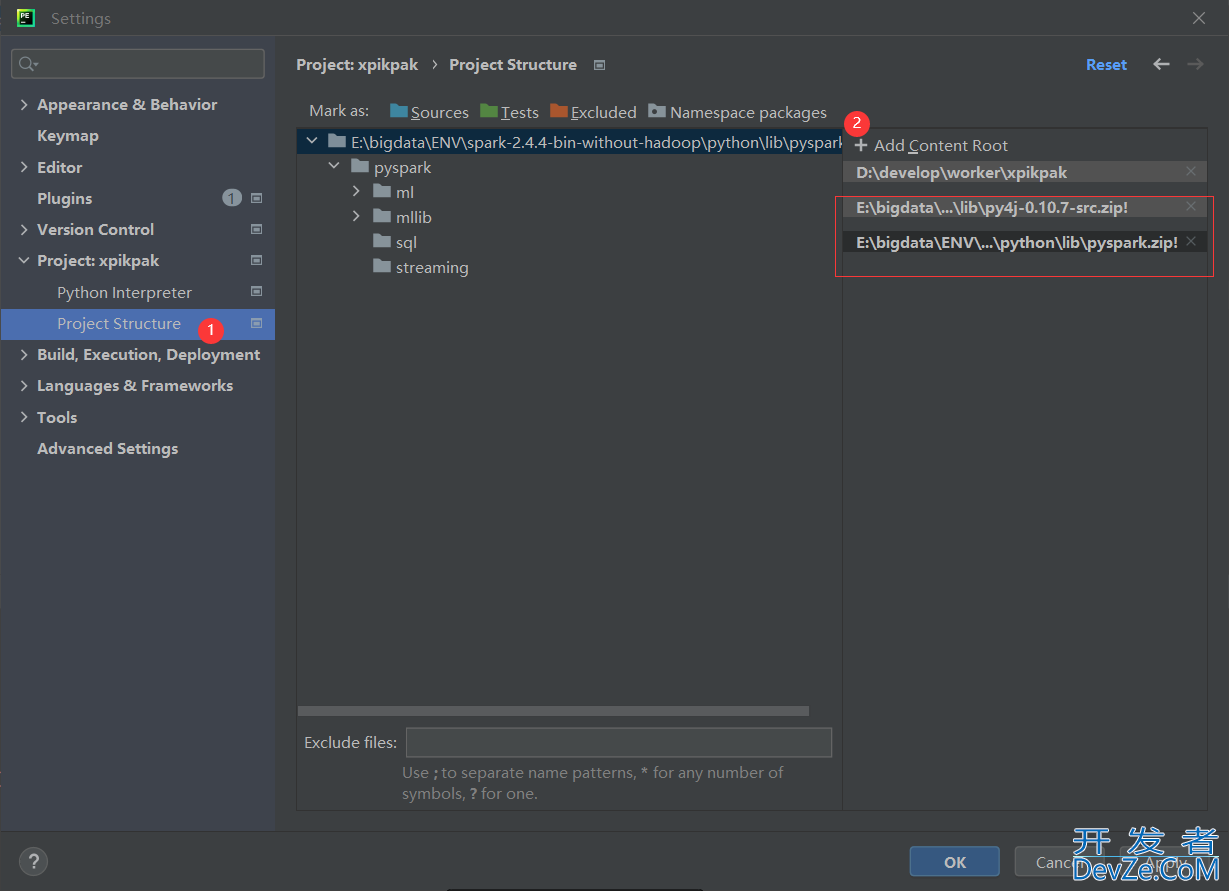
Task: Select the sql folder row
Action: point(569,241)
